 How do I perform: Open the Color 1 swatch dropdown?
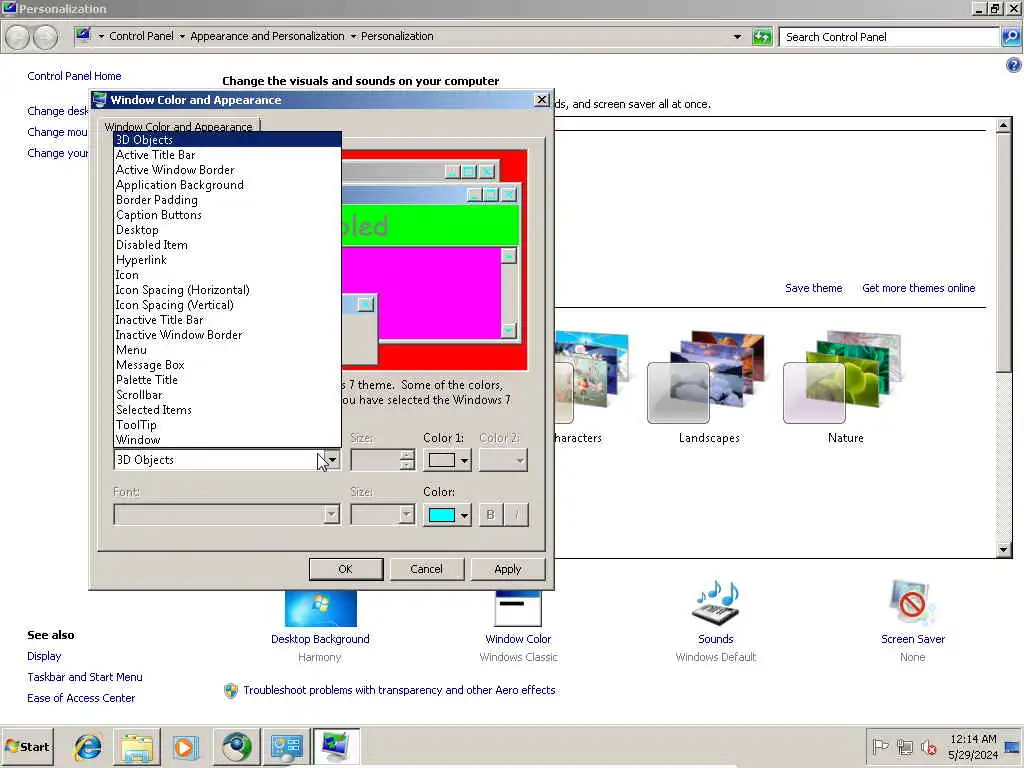click(x=447, y=460)
